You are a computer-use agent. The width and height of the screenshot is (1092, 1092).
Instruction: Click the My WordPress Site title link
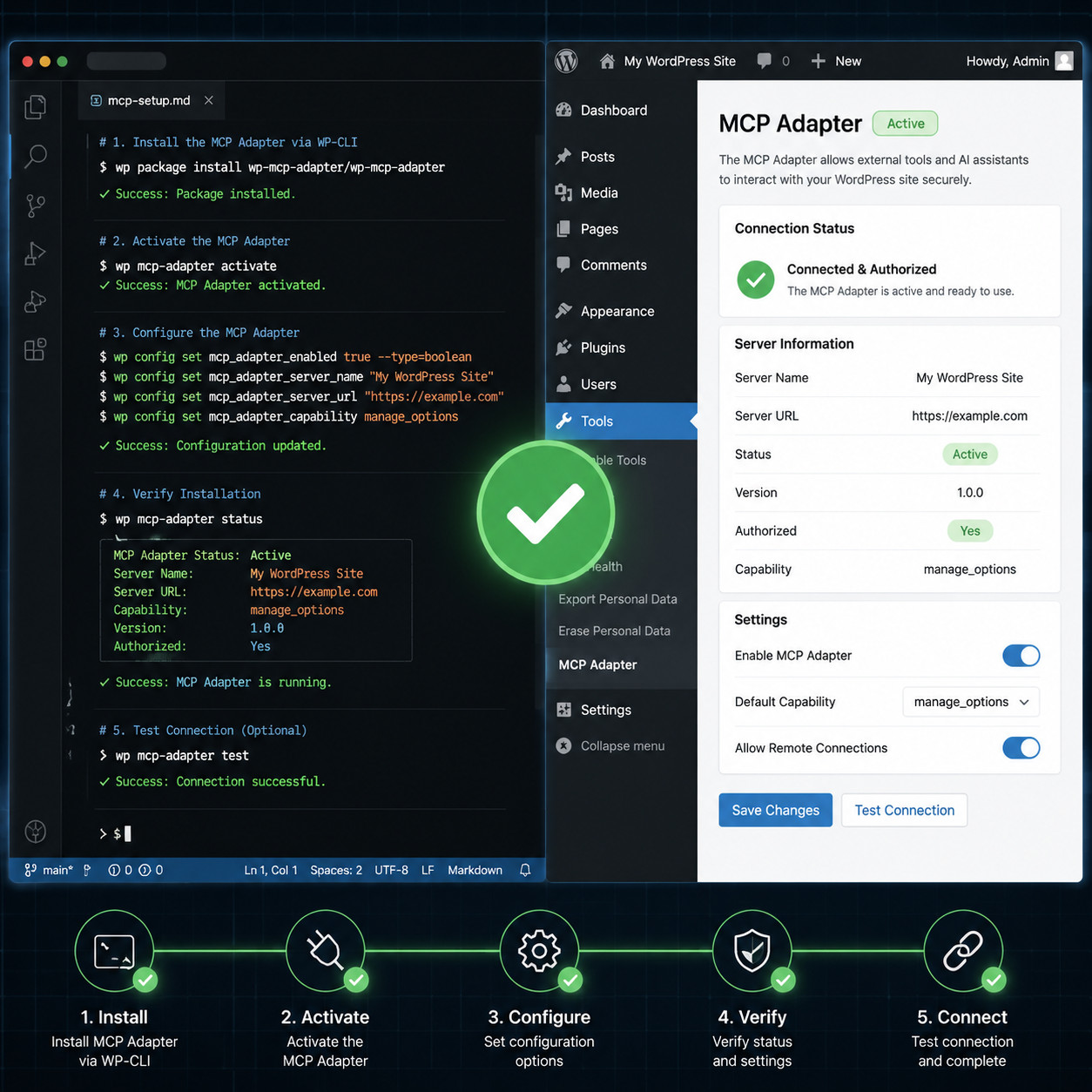679,61
